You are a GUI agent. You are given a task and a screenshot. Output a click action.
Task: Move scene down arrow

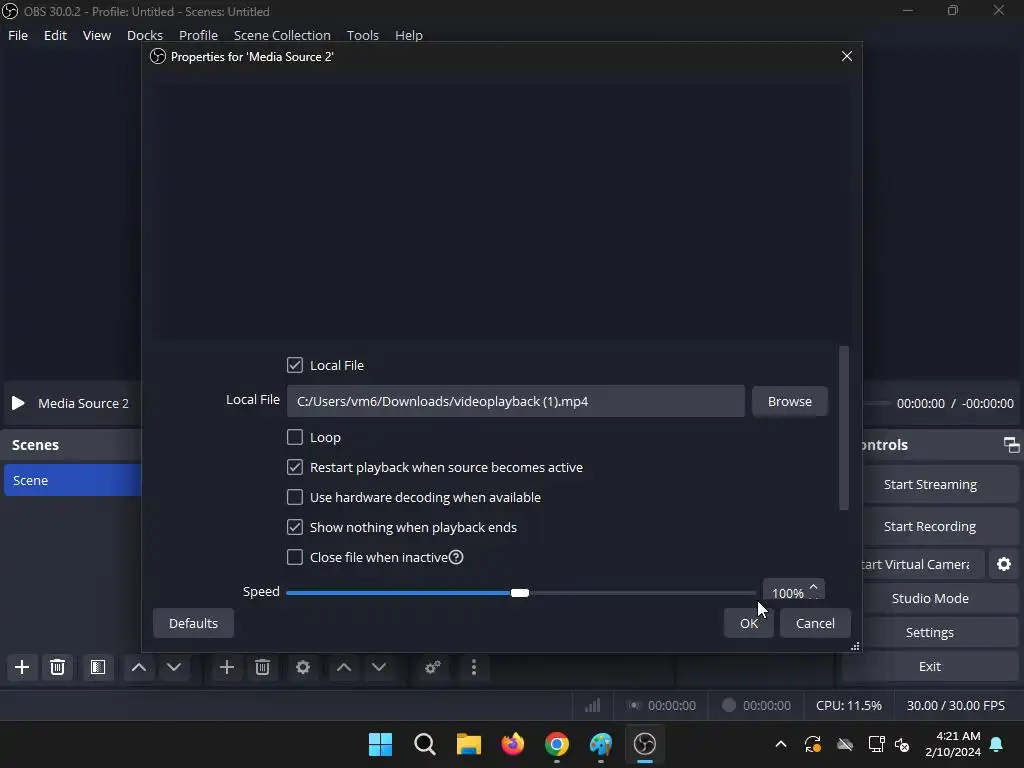[x=174, y=667]
